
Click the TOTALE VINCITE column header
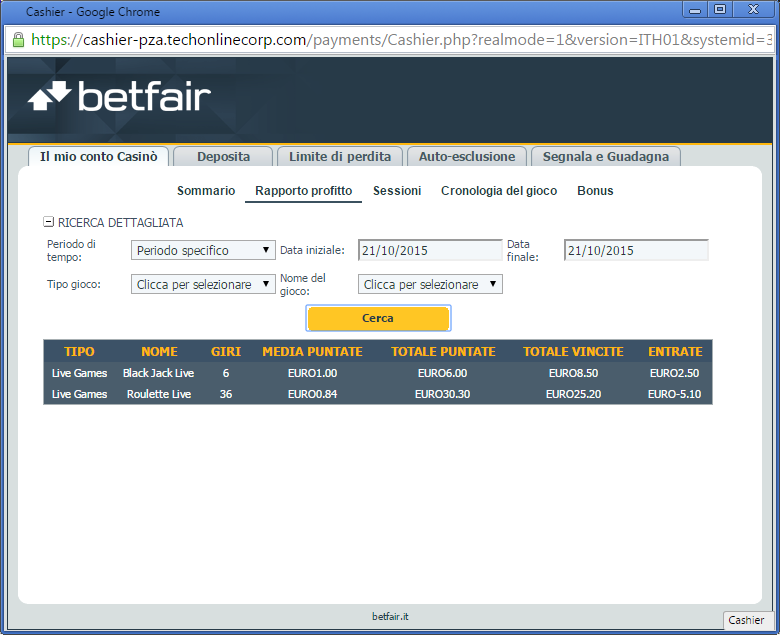(x=573, y=352)
